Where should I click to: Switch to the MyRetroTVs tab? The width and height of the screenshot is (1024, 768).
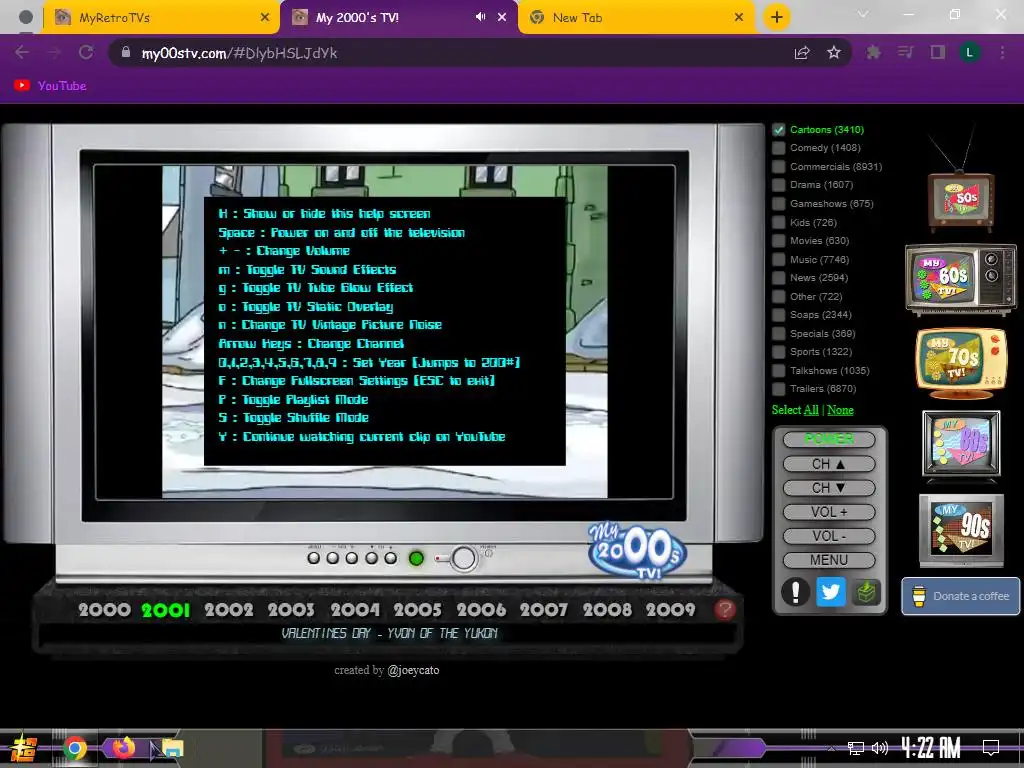pos(161,18)
